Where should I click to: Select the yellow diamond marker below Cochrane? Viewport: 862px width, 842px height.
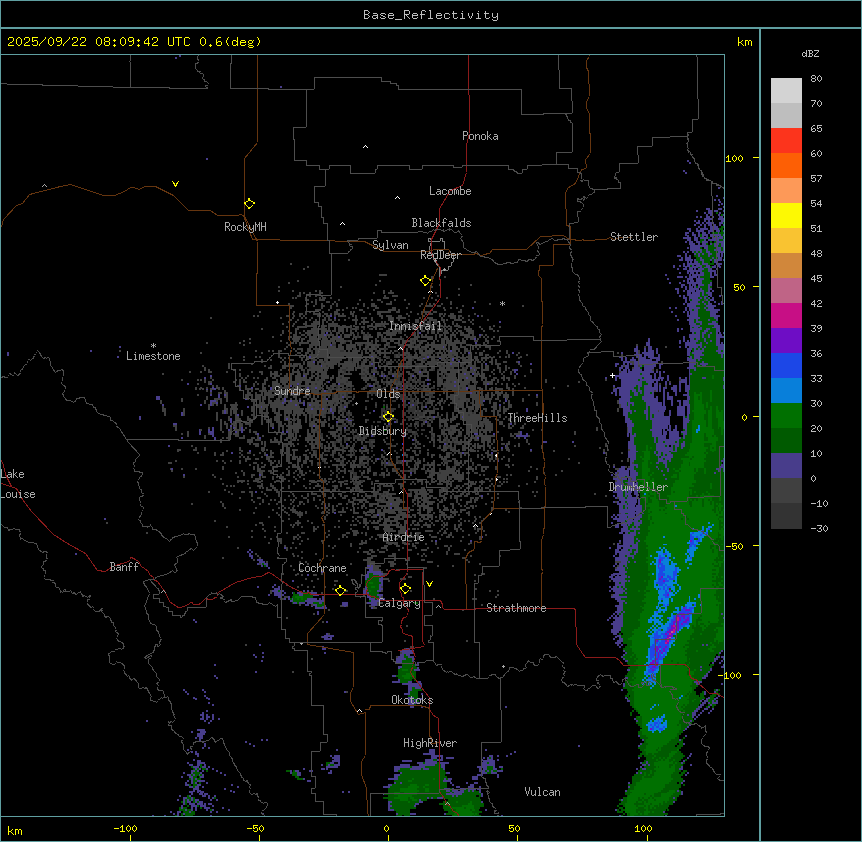pyautogui.click(x=340, y=590)
